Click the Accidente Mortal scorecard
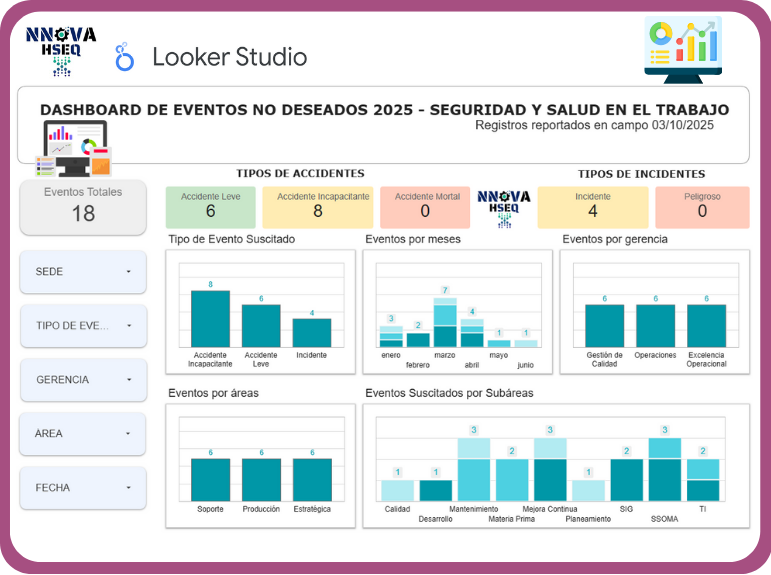 coord(427,206)
